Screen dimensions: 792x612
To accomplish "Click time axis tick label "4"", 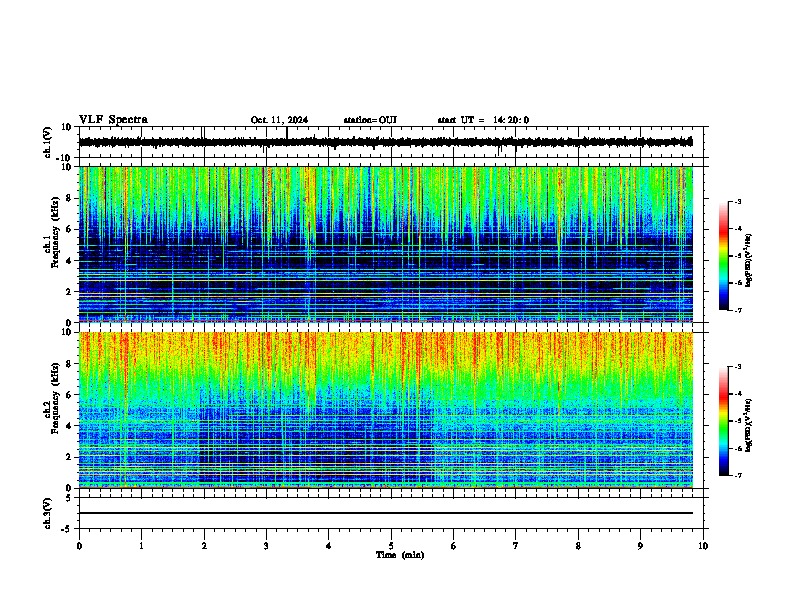I will pos(329,546).
